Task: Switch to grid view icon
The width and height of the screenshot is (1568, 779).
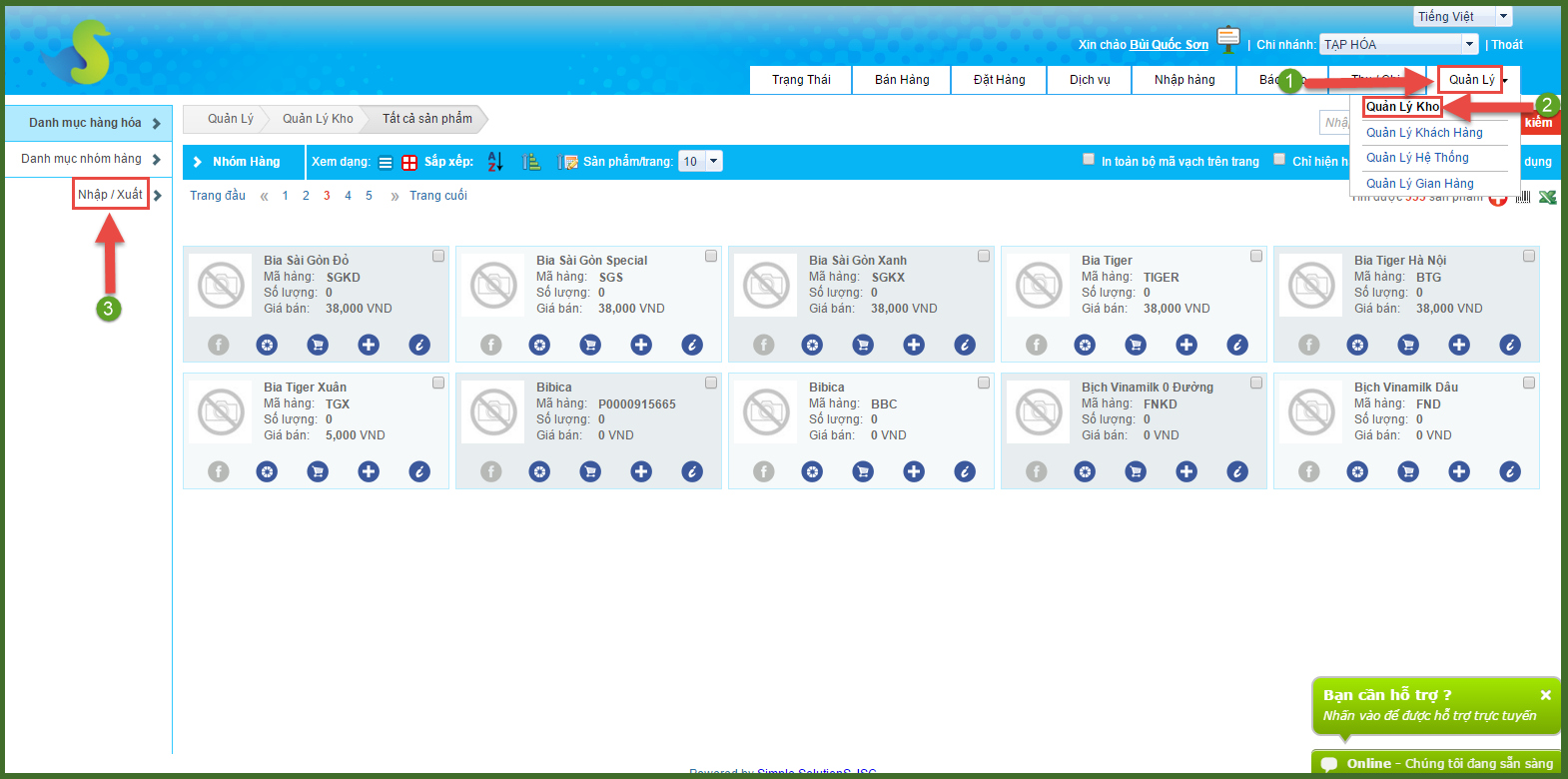Action: click(409, 162)
